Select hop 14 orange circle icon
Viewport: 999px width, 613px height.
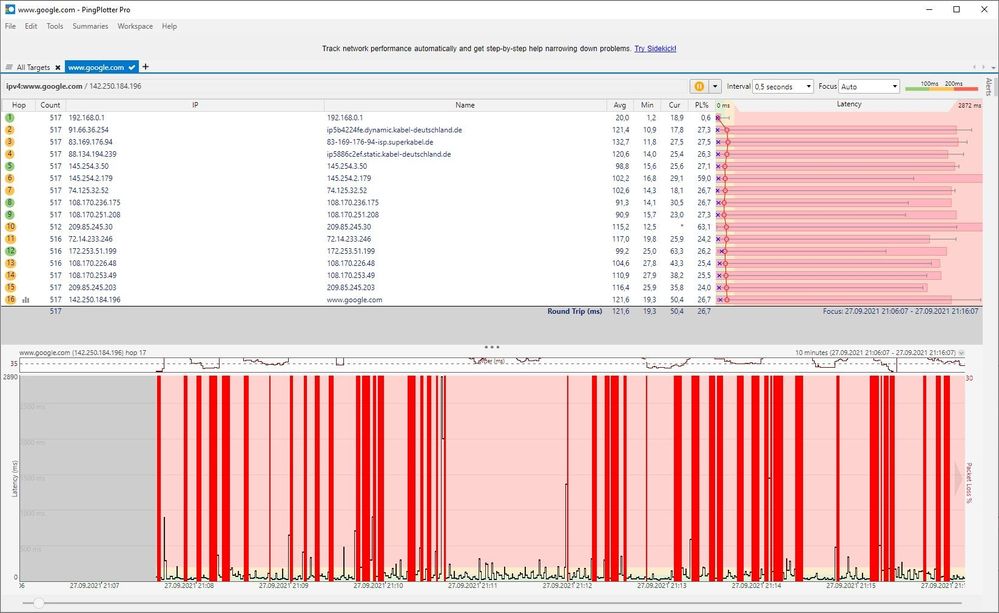(10, 275)
